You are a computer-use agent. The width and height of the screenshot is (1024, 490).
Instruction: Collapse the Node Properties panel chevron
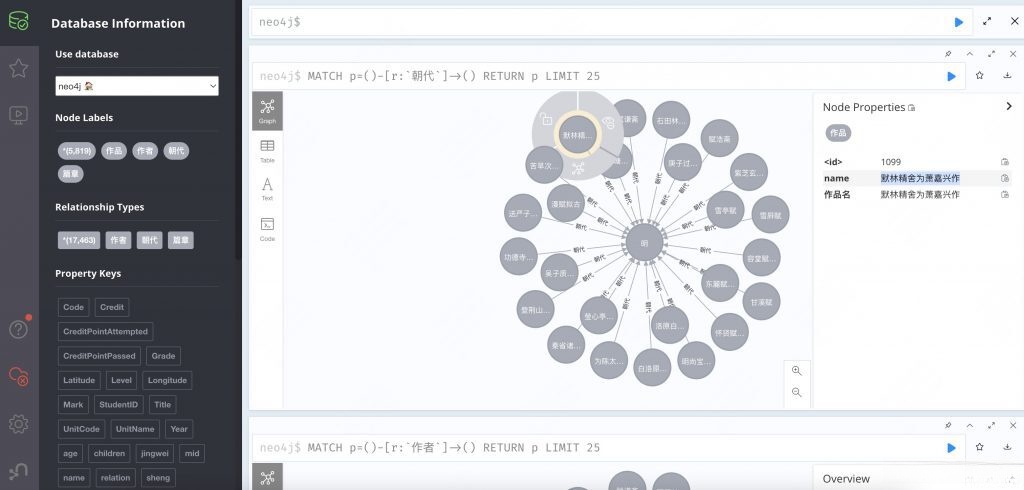(1009, 106)
